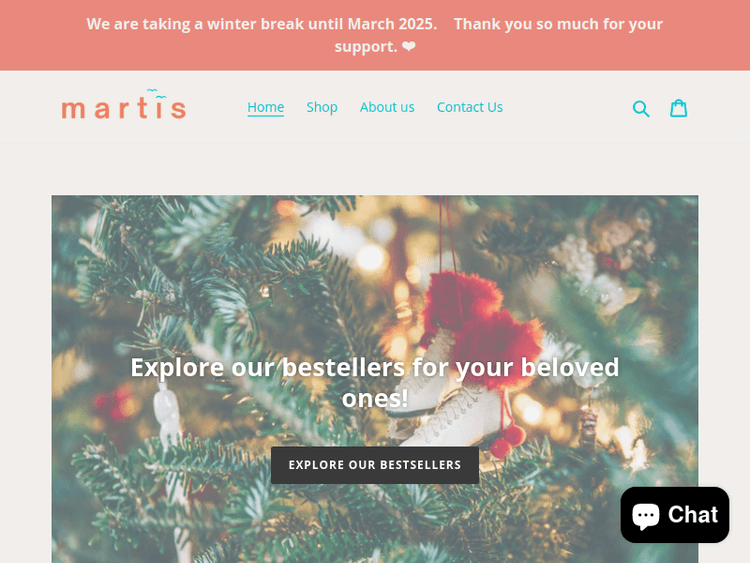The width and height of the screenshot is (750, 563).
Task: Click the bird accent above the martis logo
Action: [x=156, y=93]
